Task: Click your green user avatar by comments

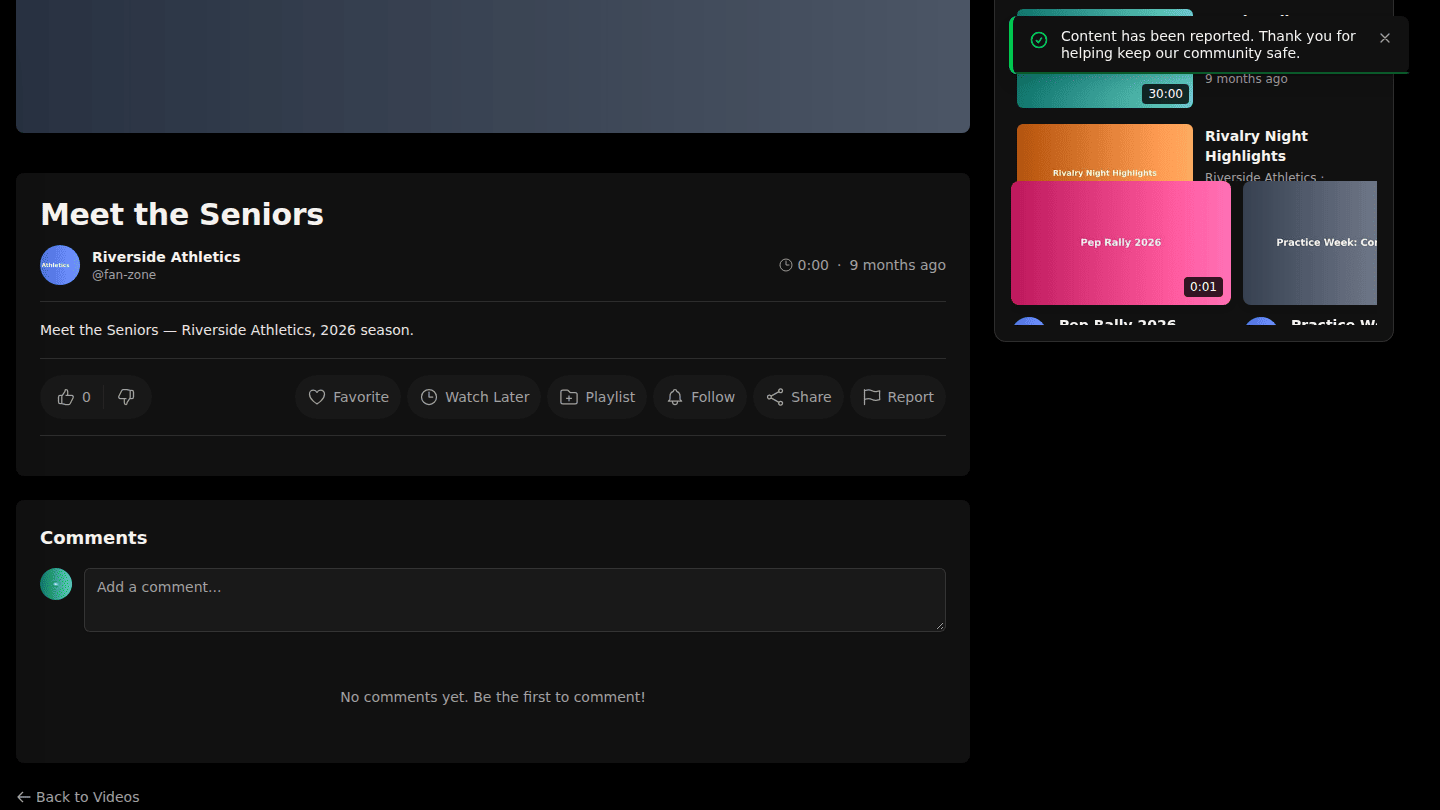Action: [56, 584]
